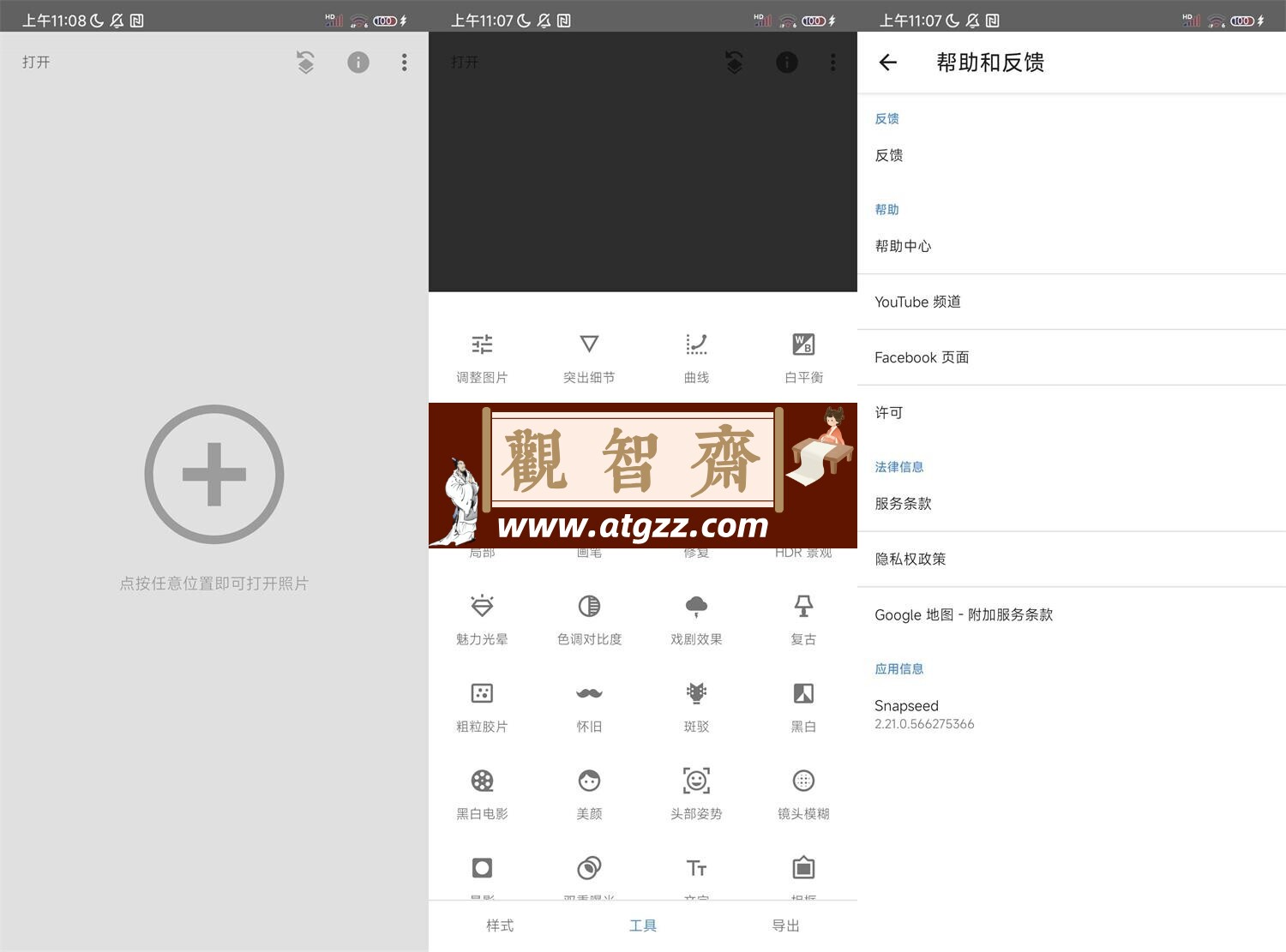Image resolution: width=1286 pixels, height=952 pixels.
Task: Select the 魅力光晕 glamour glow tool
Action: coord(482,620)
